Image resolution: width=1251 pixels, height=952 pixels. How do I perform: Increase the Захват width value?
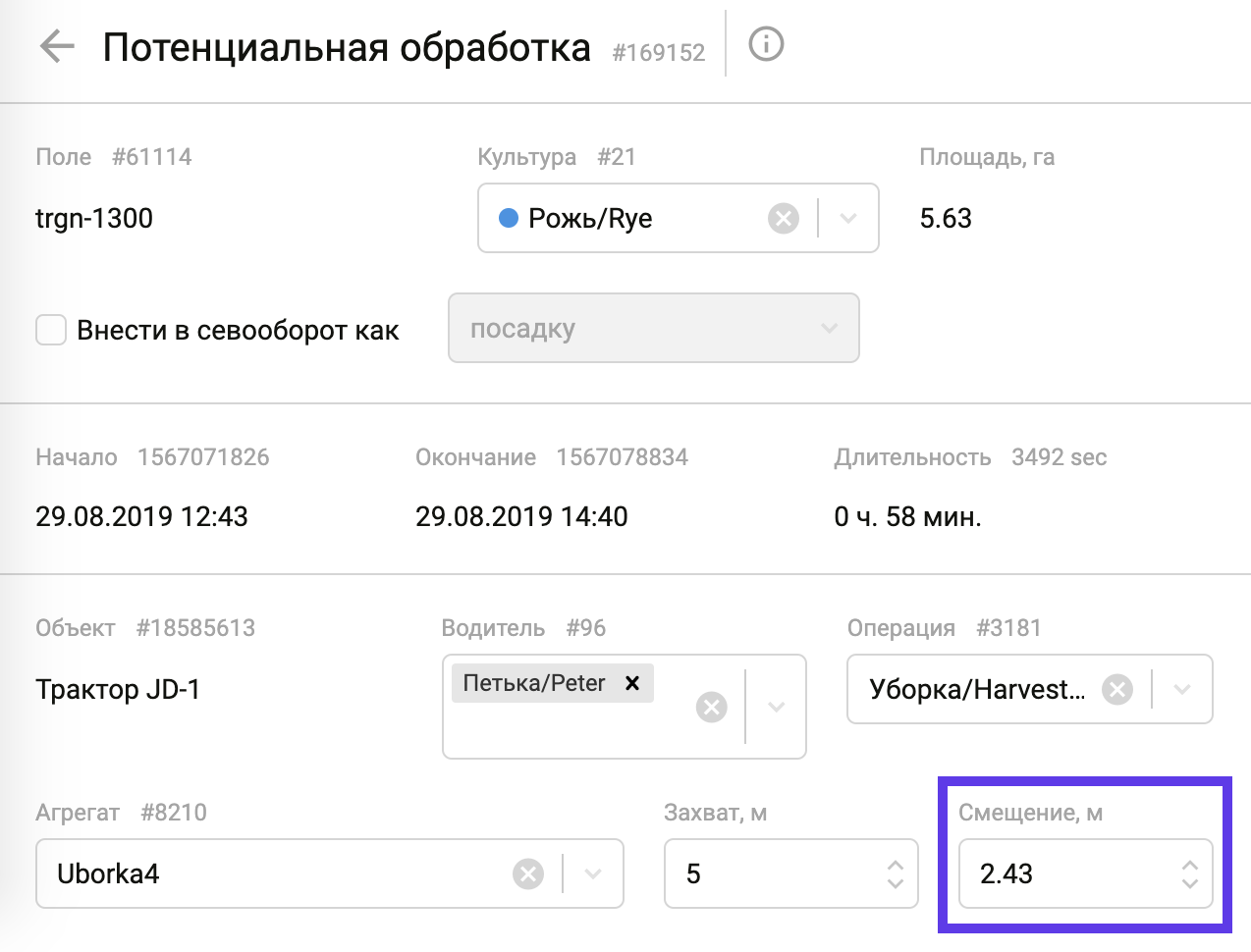coord(895,865)
